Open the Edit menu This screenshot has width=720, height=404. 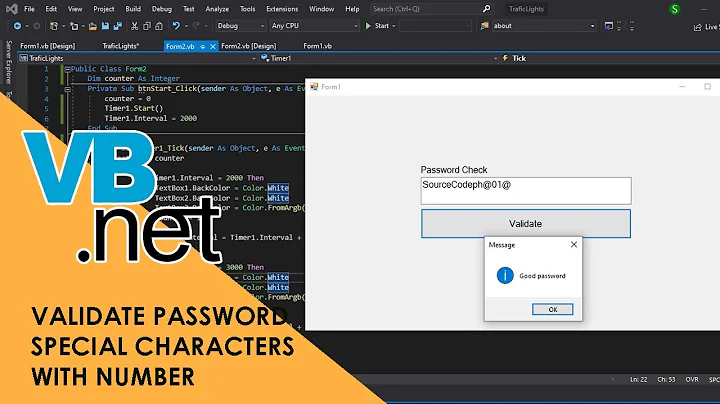point(51,9)
